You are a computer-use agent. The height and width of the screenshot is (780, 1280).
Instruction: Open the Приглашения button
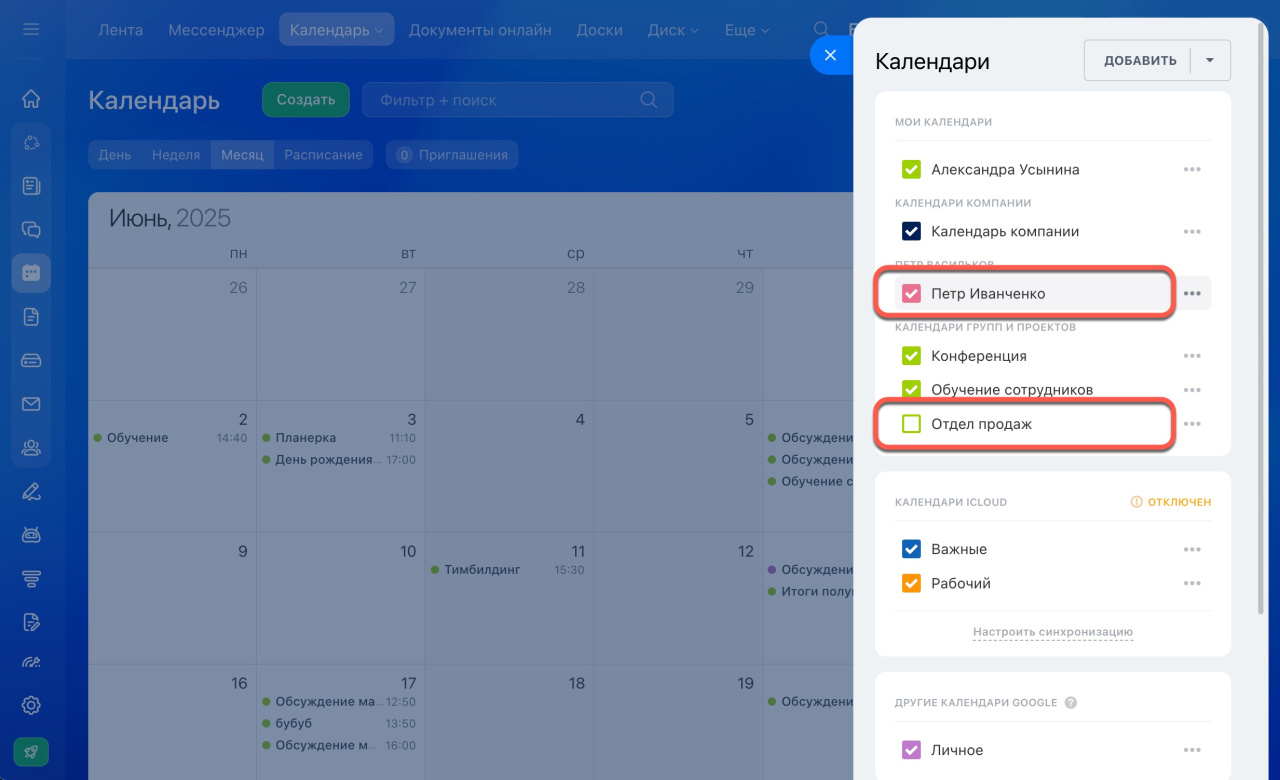coord(452,155)
